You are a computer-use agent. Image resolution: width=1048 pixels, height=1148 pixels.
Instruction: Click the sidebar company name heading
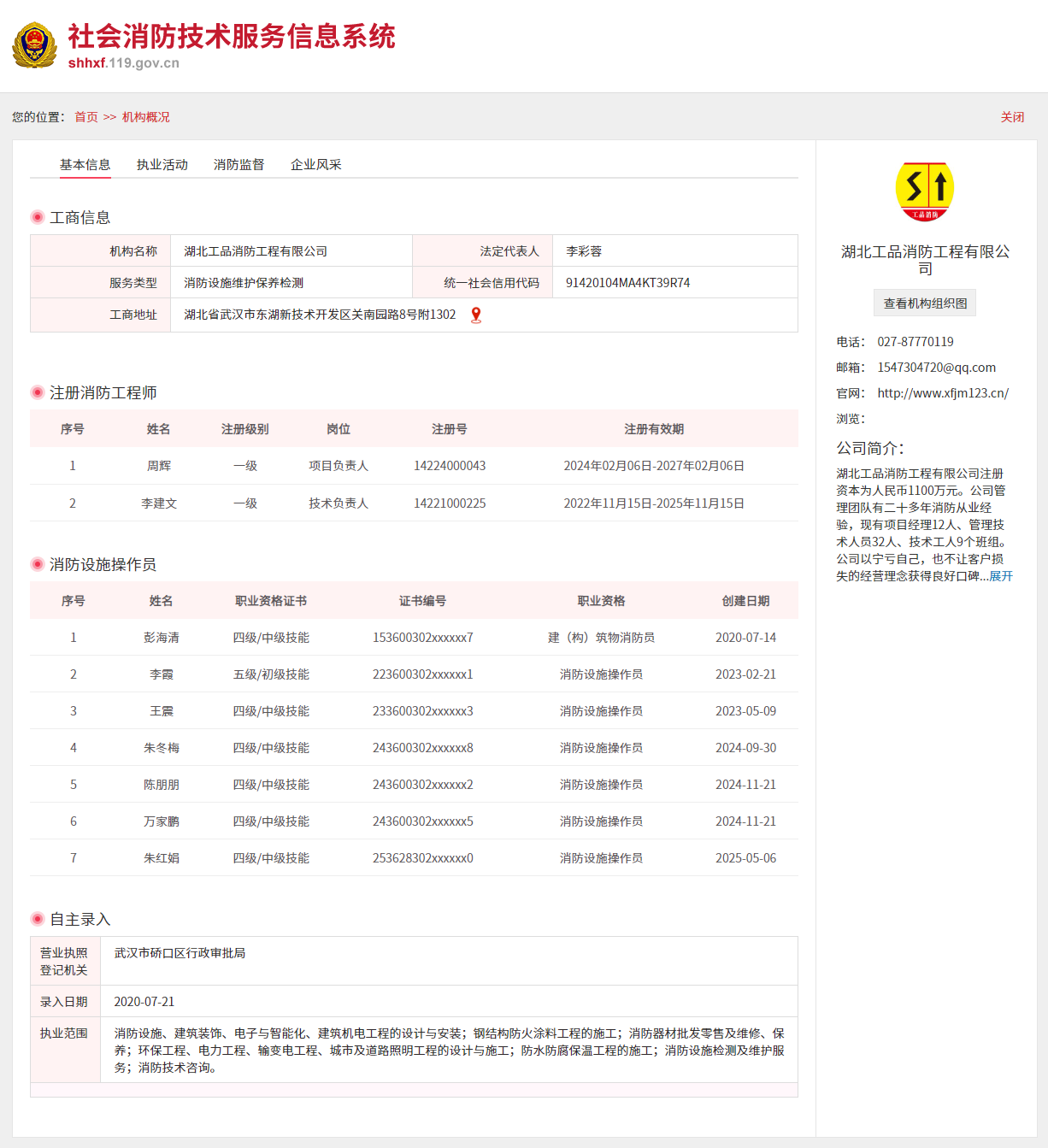925,260
